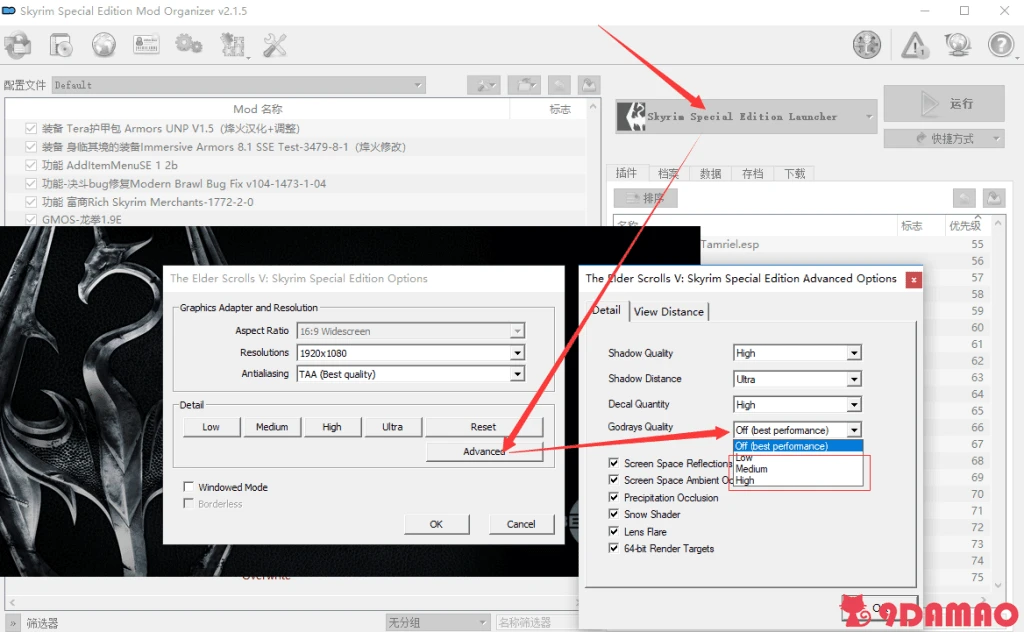Open the Skyrim Special Edition Launcher executable dropdown
1024x632 pixels.
click(x=746, y=116)
